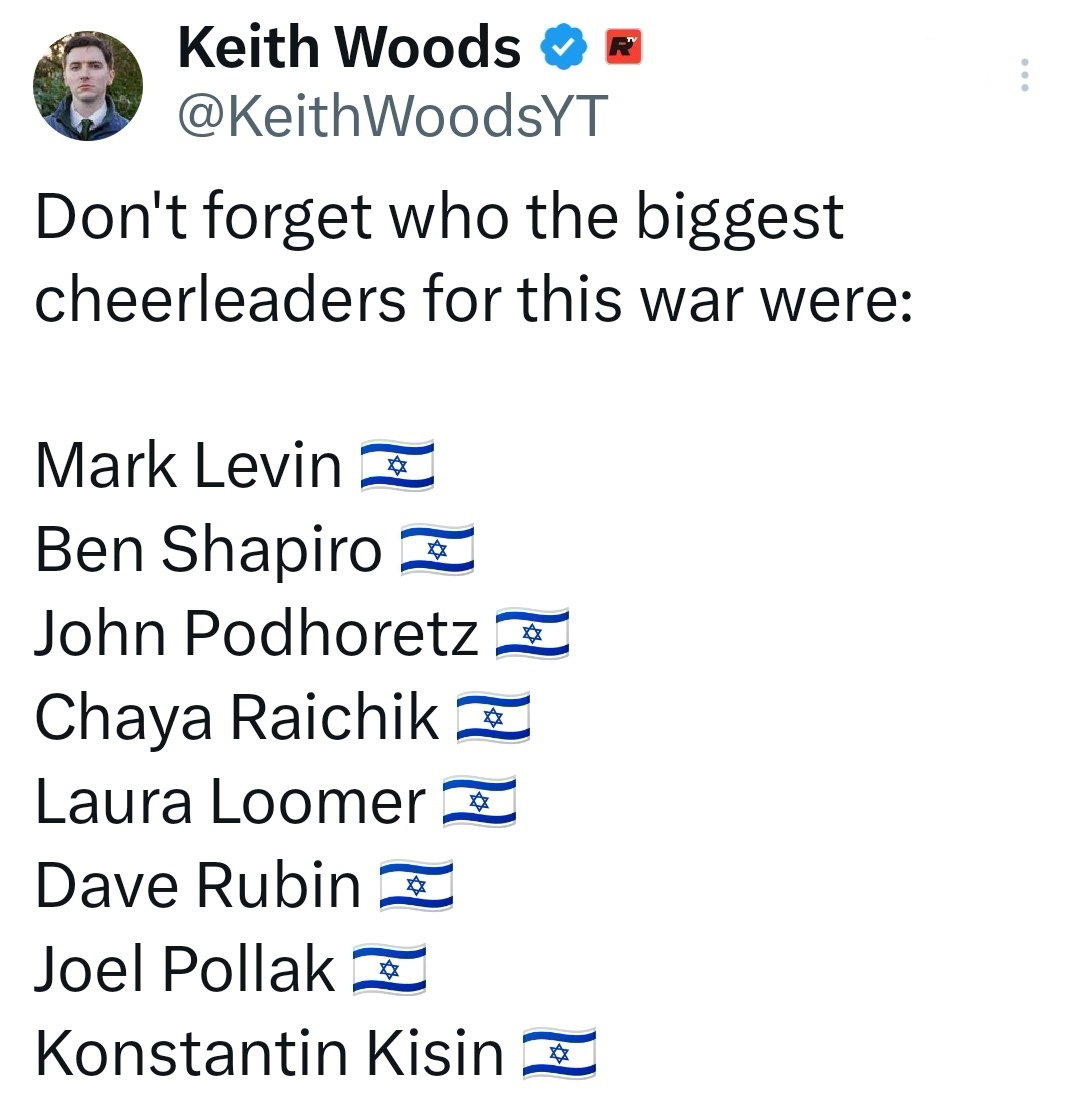Image resolution: width=1080 pixels, height=1105 pixels.
Task: Click the name Laura Loomer in tweet
Action: (230, 802)
